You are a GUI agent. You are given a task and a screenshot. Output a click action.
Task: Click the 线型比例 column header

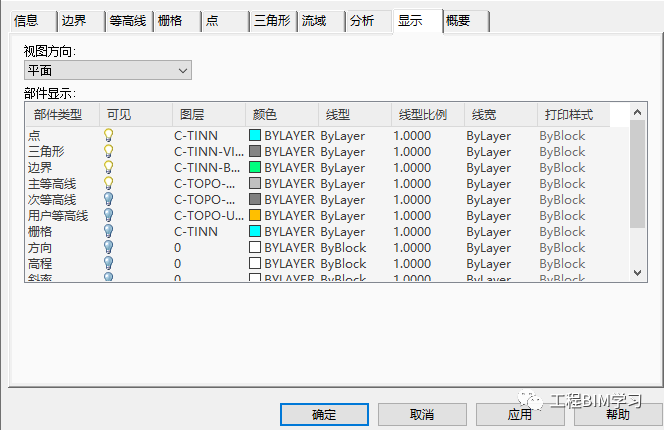click(x=428, y=114)
